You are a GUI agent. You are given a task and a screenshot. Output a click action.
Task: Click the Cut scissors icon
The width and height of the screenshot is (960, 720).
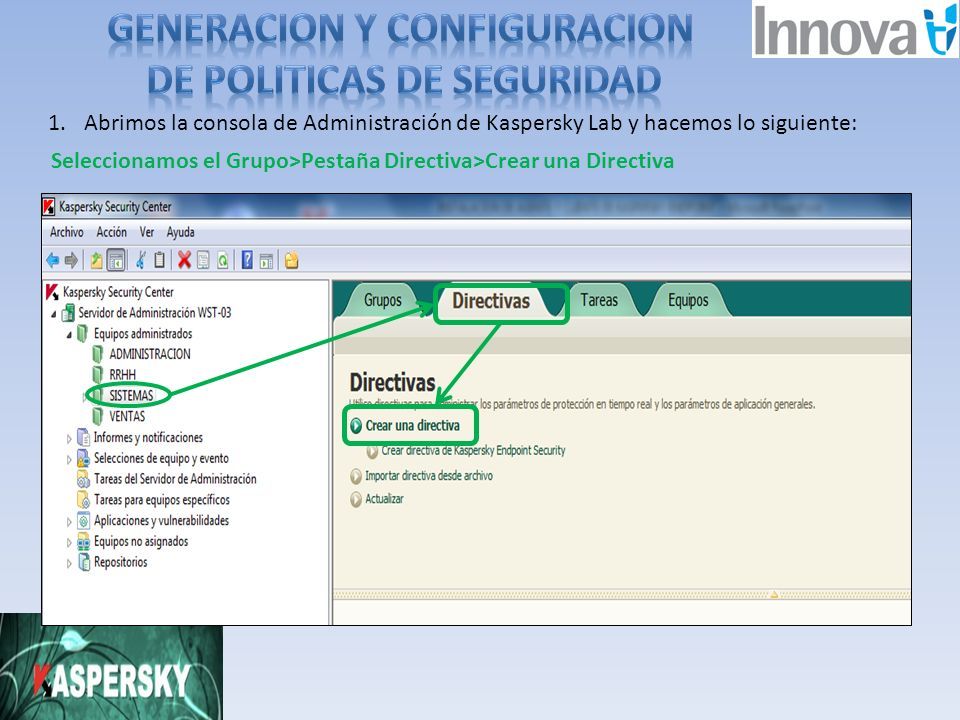141,260
